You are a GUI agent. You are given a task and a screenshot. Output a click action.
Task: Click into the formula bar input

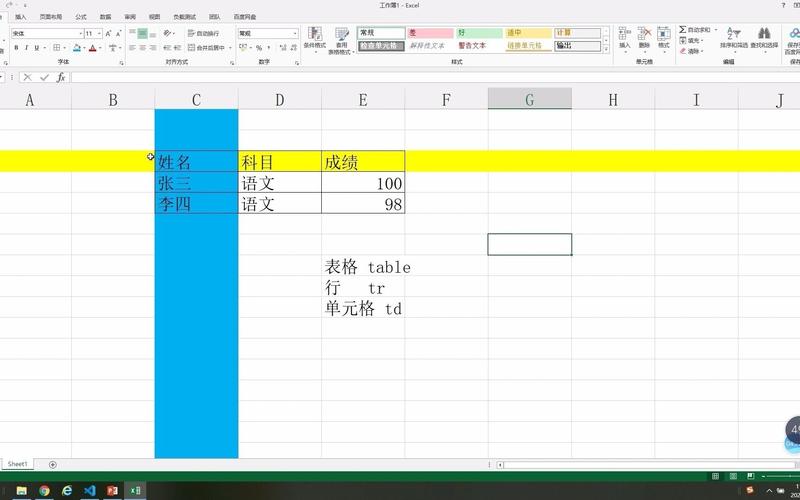(435, 77)
